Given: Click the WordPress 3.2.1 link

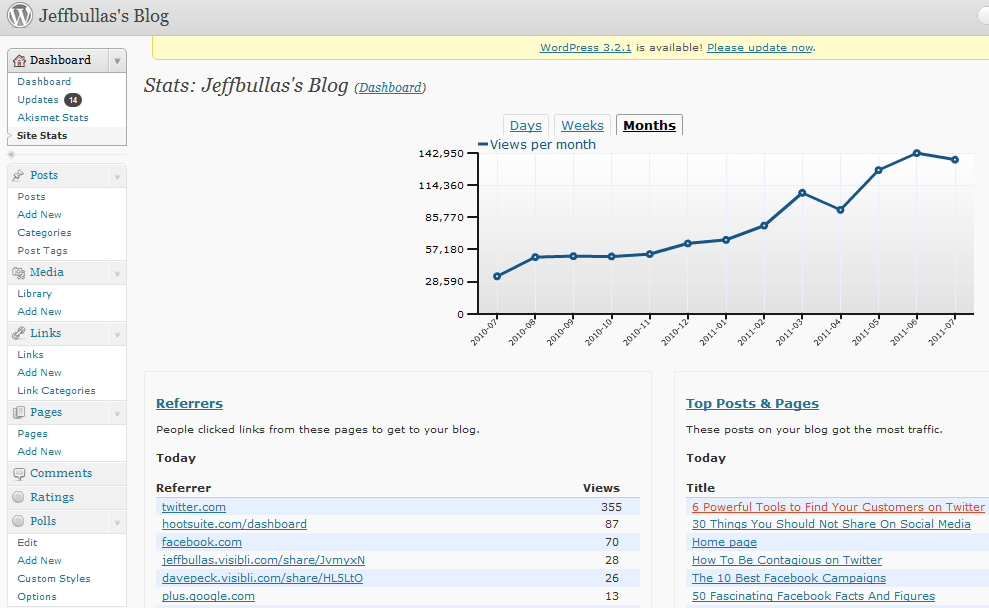Looking at the screenshot, I should click(x=585, y=47).
